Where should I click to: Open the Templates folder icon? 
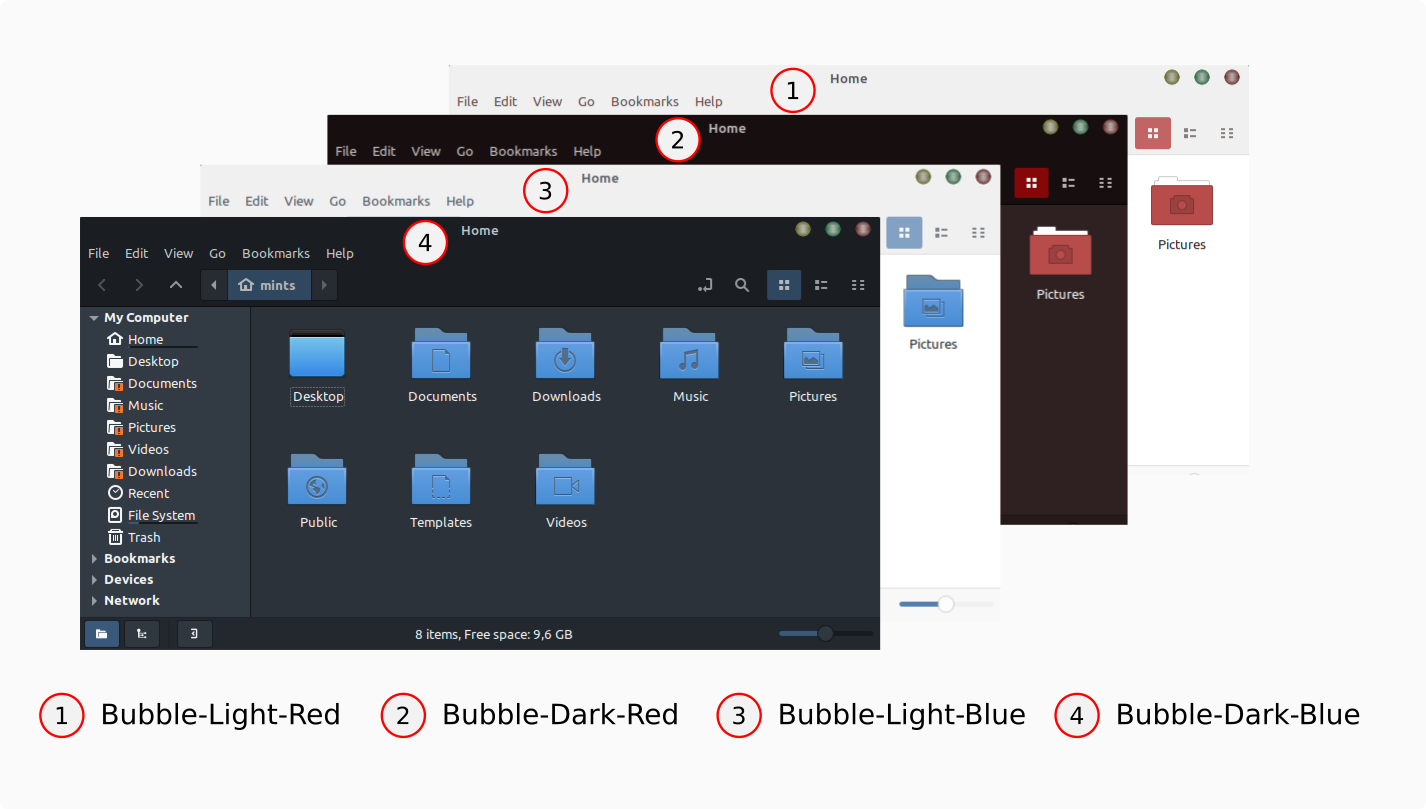[441, 491]
